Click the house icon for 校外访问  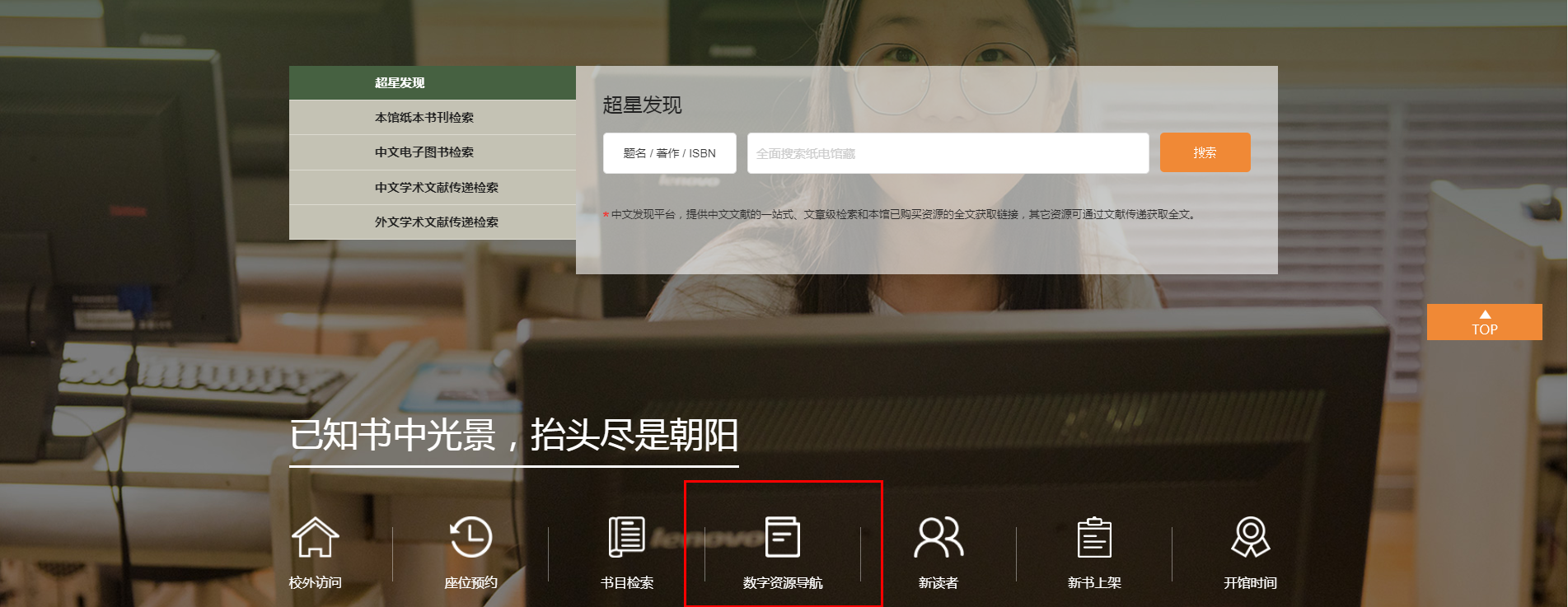[315, 537]
